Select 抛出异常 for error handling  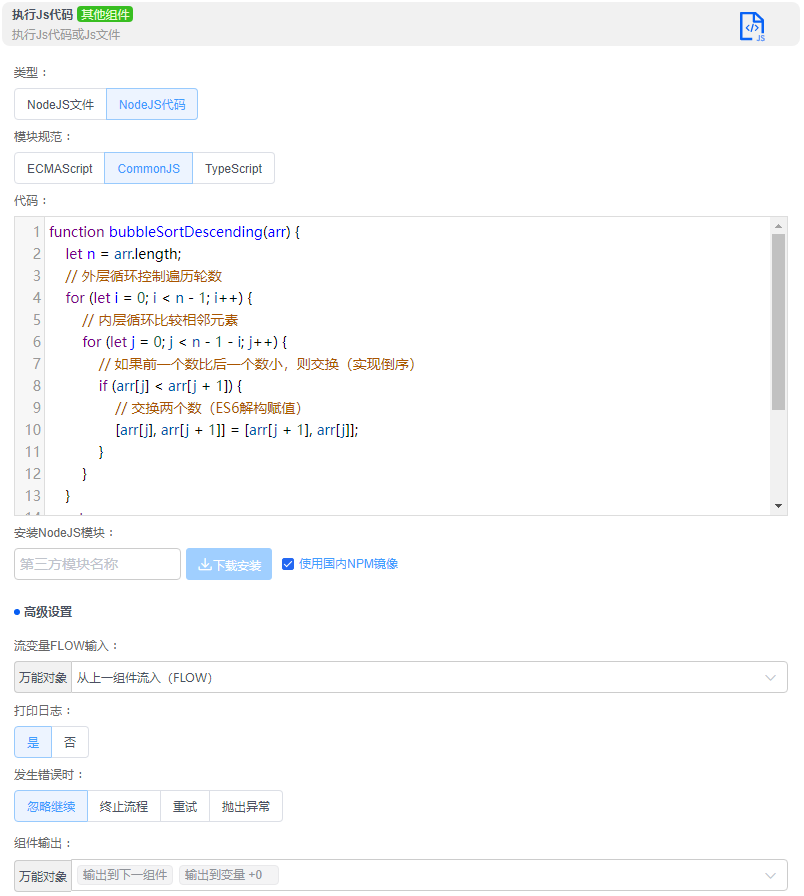pyautogui.click(x=245, y=806)
